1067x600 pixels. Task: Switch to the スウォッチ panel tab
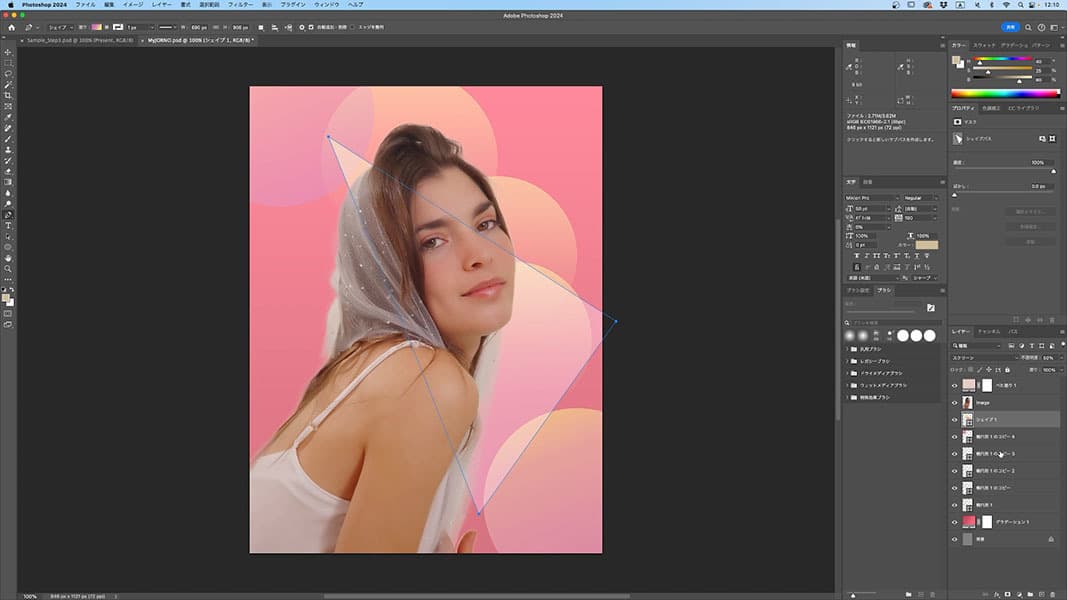984,45
